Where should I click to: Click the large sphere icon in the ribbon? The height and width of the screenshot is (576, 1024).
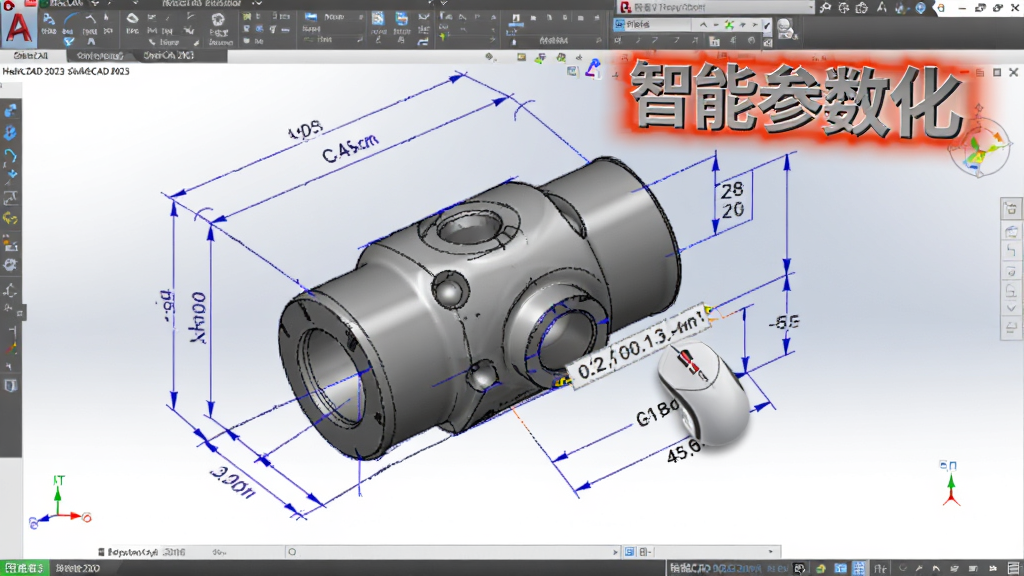[218, 20]
